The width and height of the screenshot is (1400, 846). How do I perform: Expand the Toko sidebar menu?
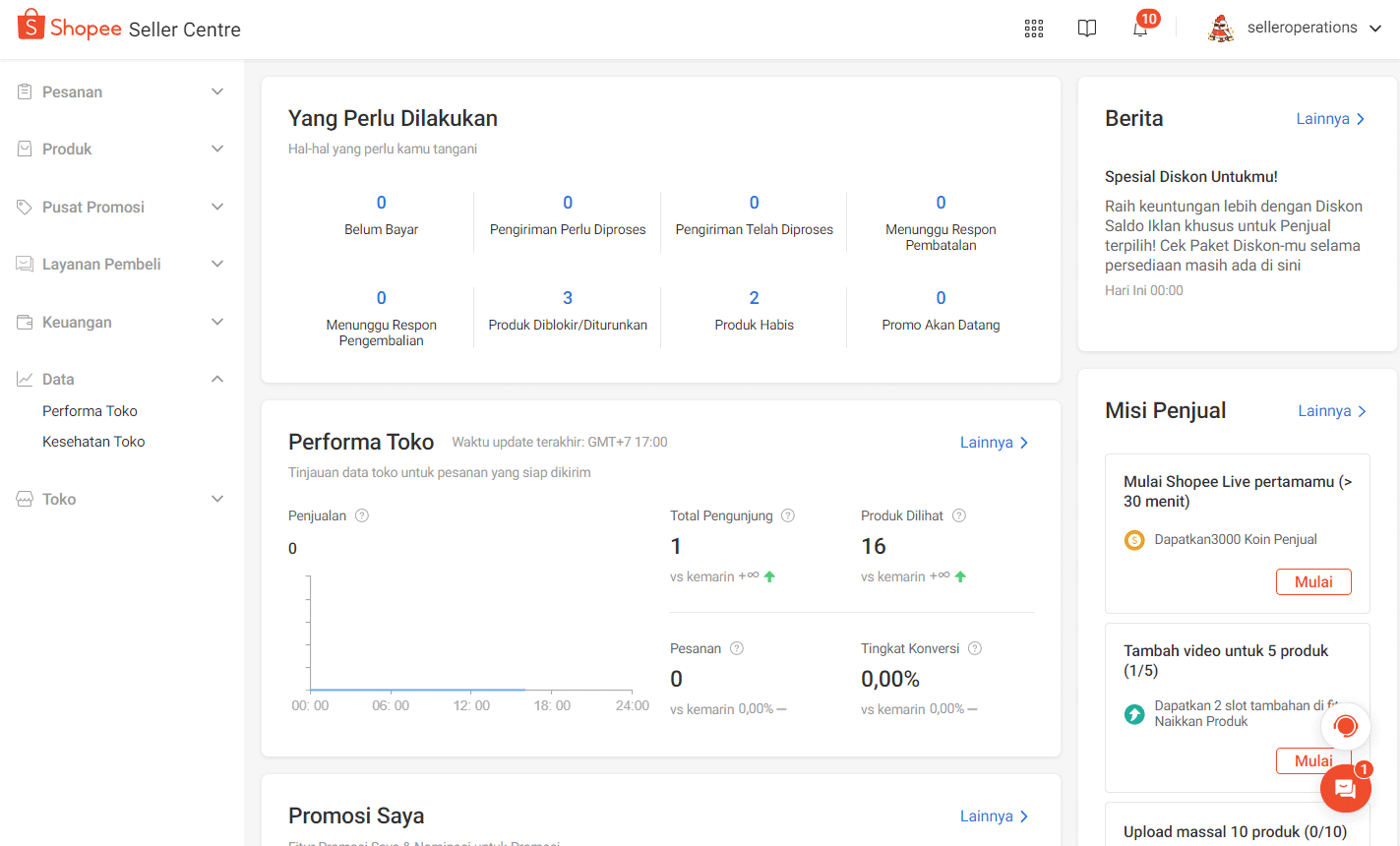click(x=217, y=499)
